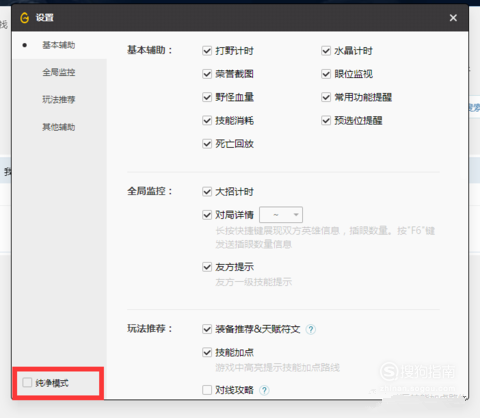Viewport: 480px width, 418px height.
Task: Toggle 技能加点 checkbox
Action: [207, 352]
